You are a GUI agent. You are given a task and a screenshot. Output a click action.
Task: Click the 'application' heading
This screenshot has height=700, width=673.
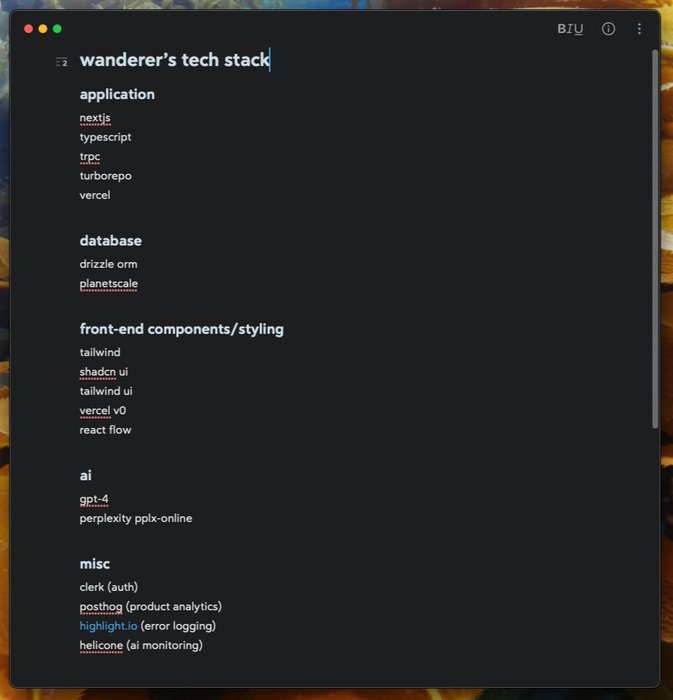coord(117,94)
